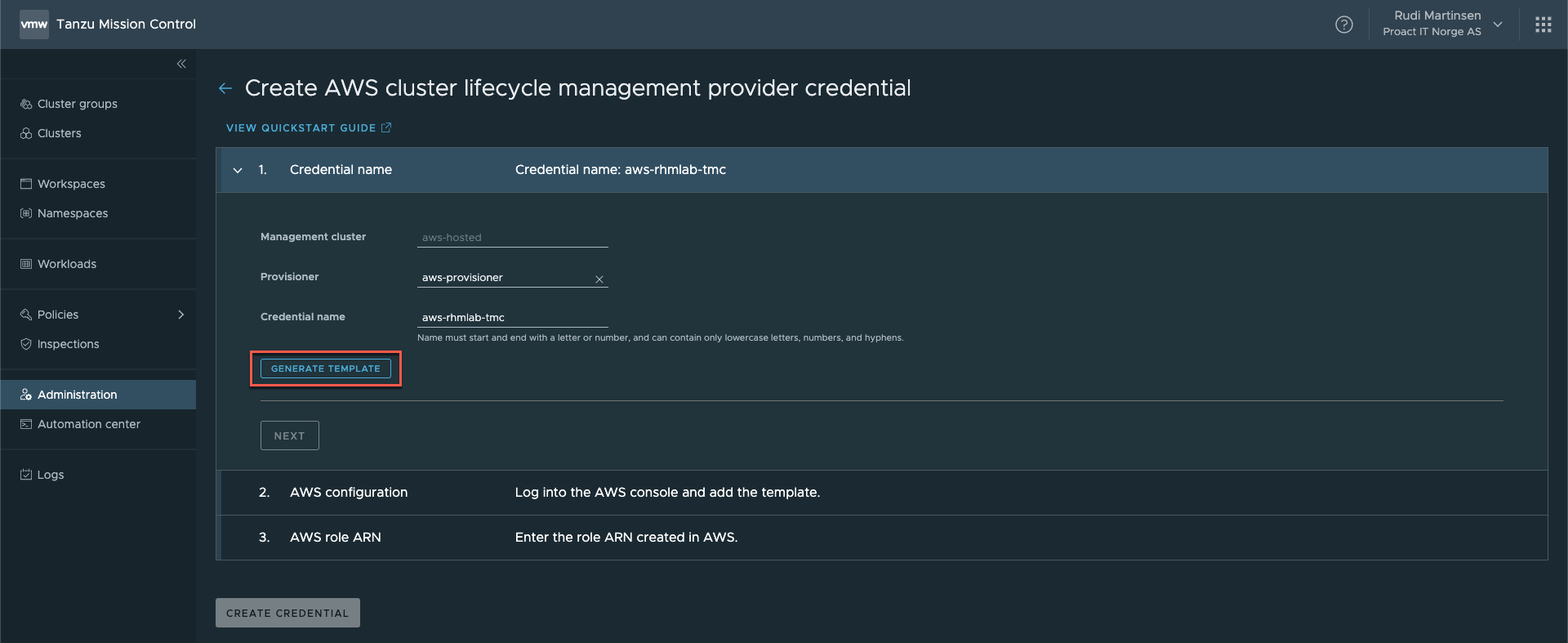Click the Management cluster field
1568x643 pixels.
(x=513, y=238)
